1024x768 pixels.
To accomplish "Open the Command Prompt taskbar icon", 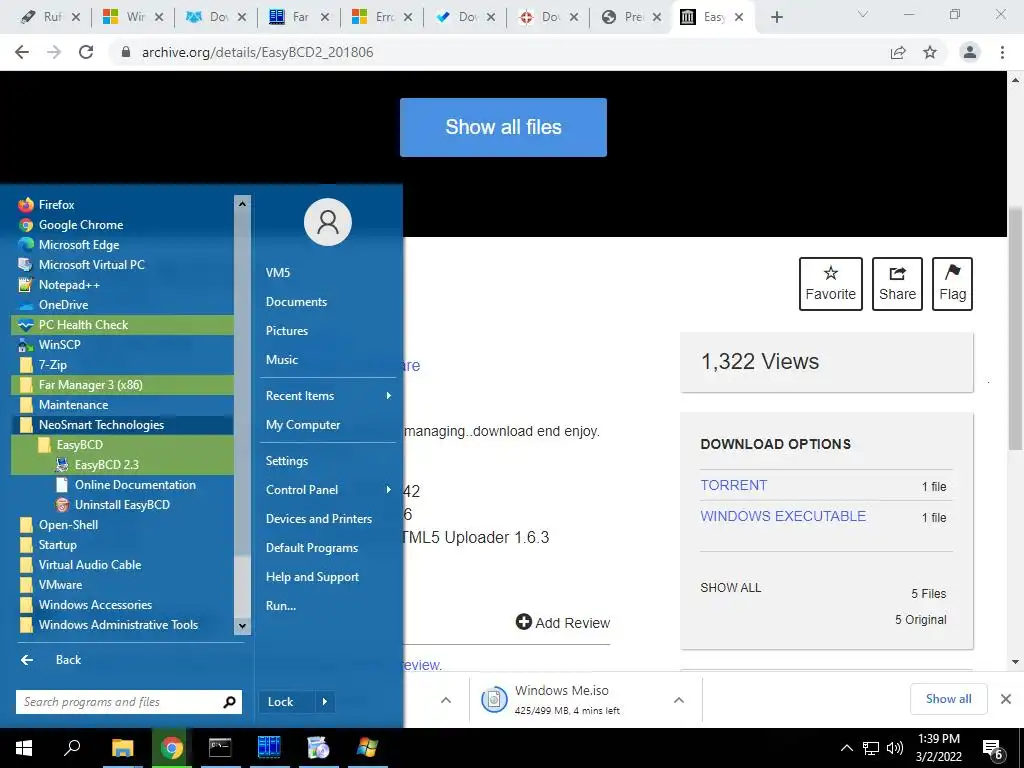I will coord(220,748).
